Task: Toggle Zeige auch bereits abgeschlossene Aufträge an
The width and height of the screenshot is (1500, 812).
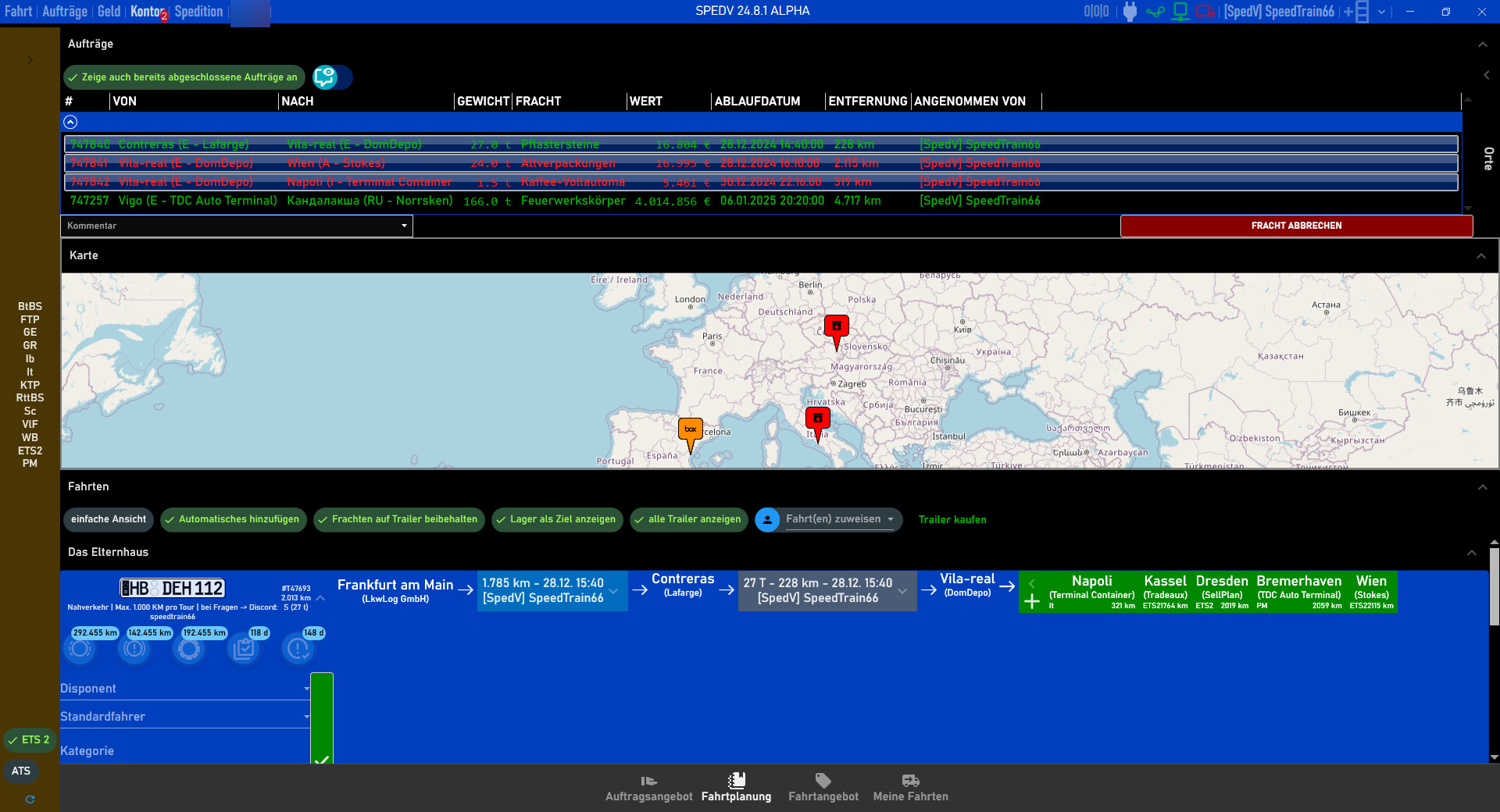Action: point(183,77)
